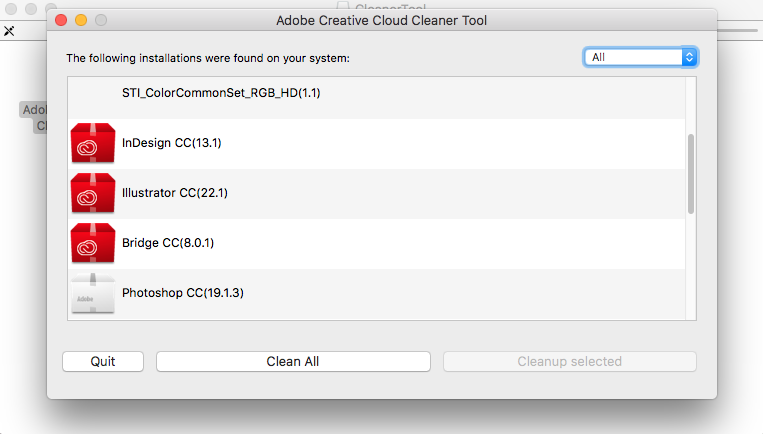Click the yellow minimize window button

[81, 19]
